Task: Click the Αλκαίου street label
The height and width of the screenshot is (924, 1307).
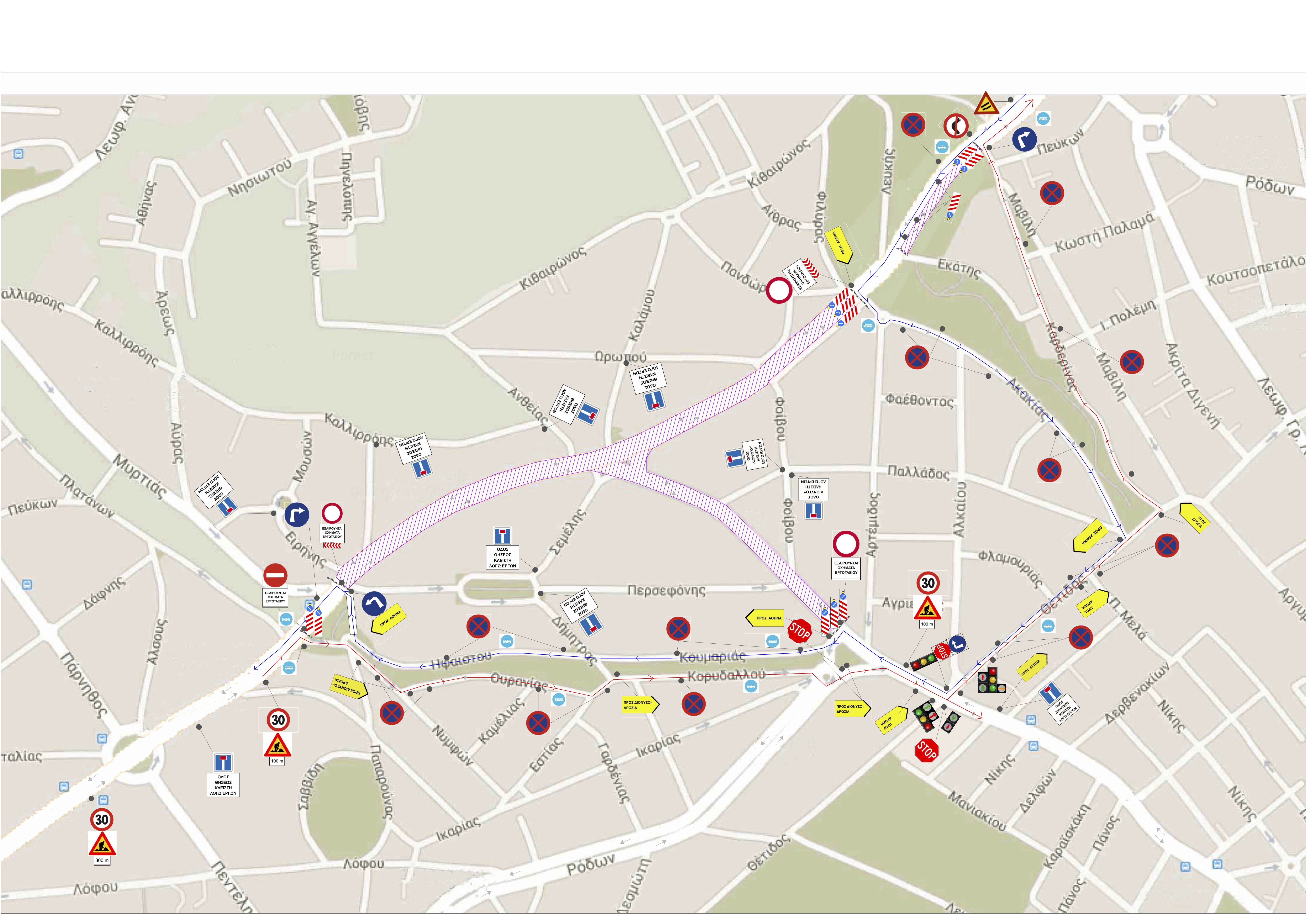Action: click(960, 509)
